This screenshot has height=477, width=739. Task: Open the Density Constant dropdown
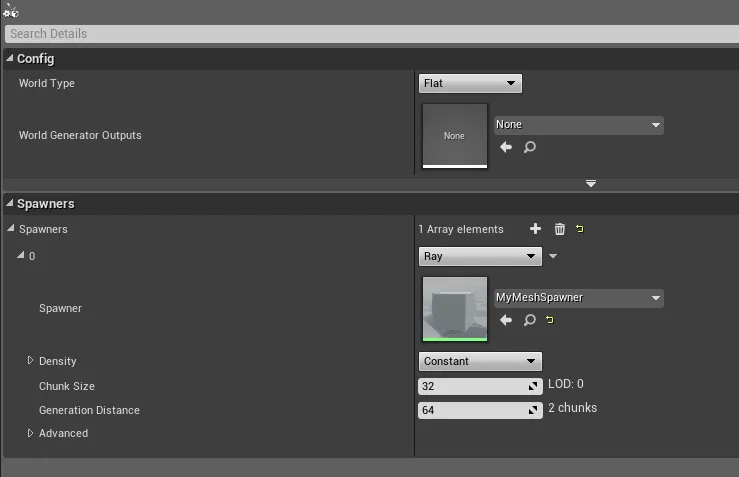point(480,361)
